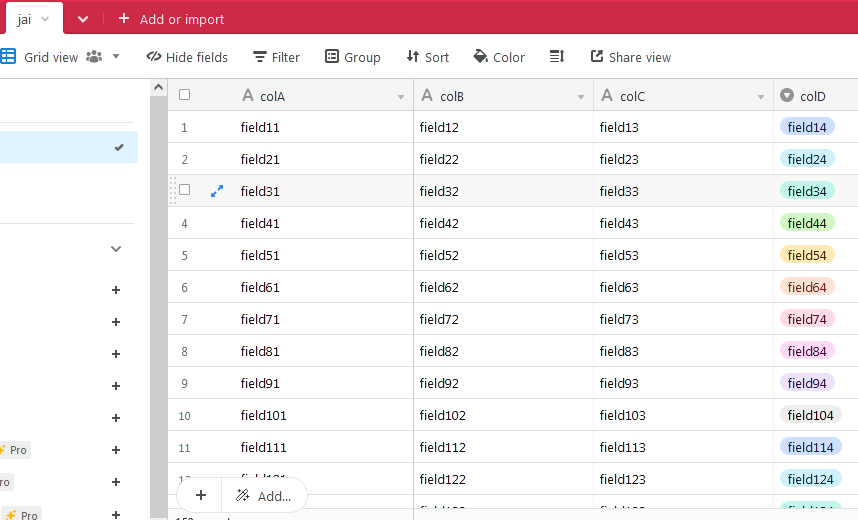Select cell field42
The height and width of the screenshot is (520, 858).
pyautogui.click(x=503, y=223)
